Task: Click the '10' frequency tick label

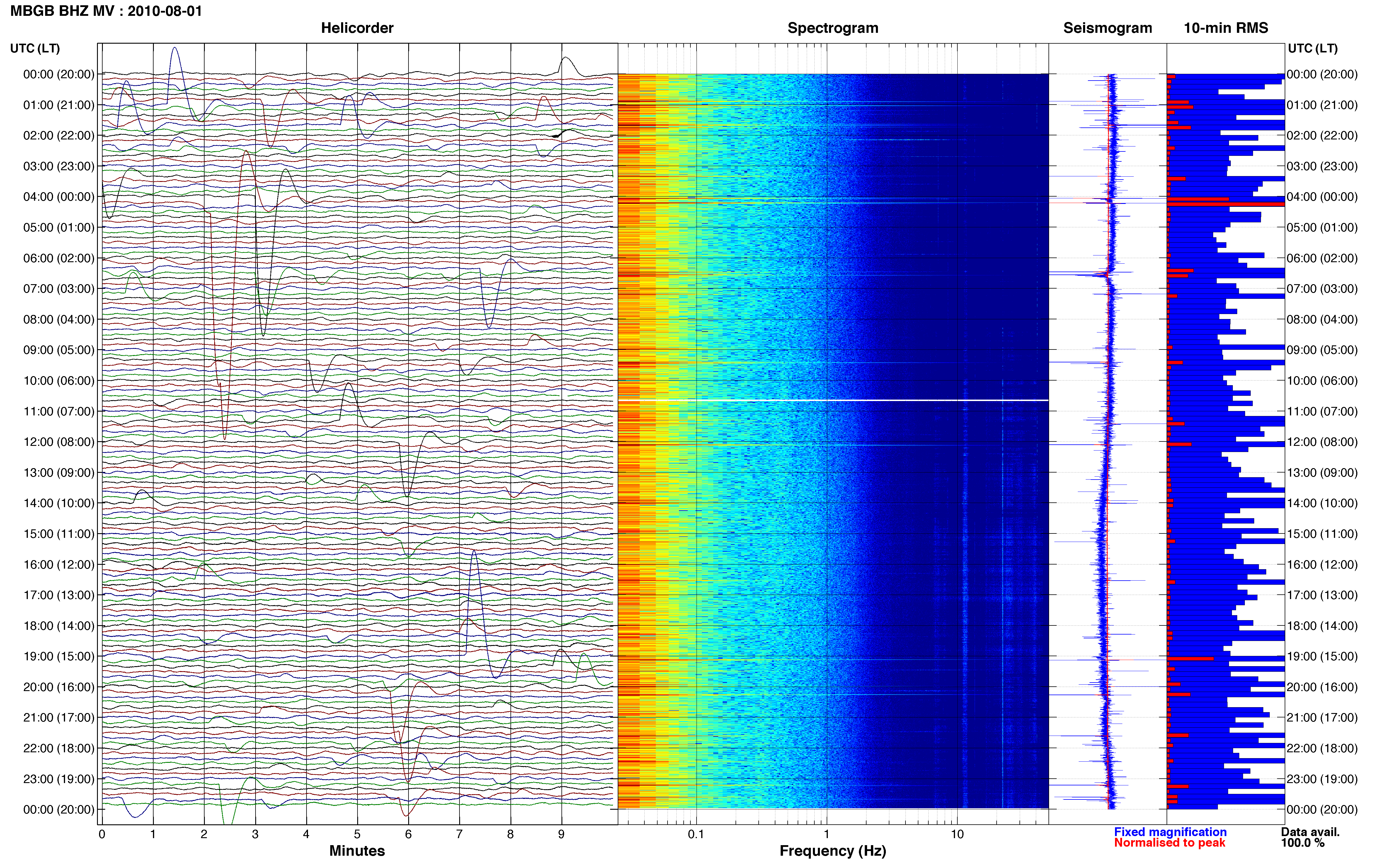Action: tap(957, 834)
